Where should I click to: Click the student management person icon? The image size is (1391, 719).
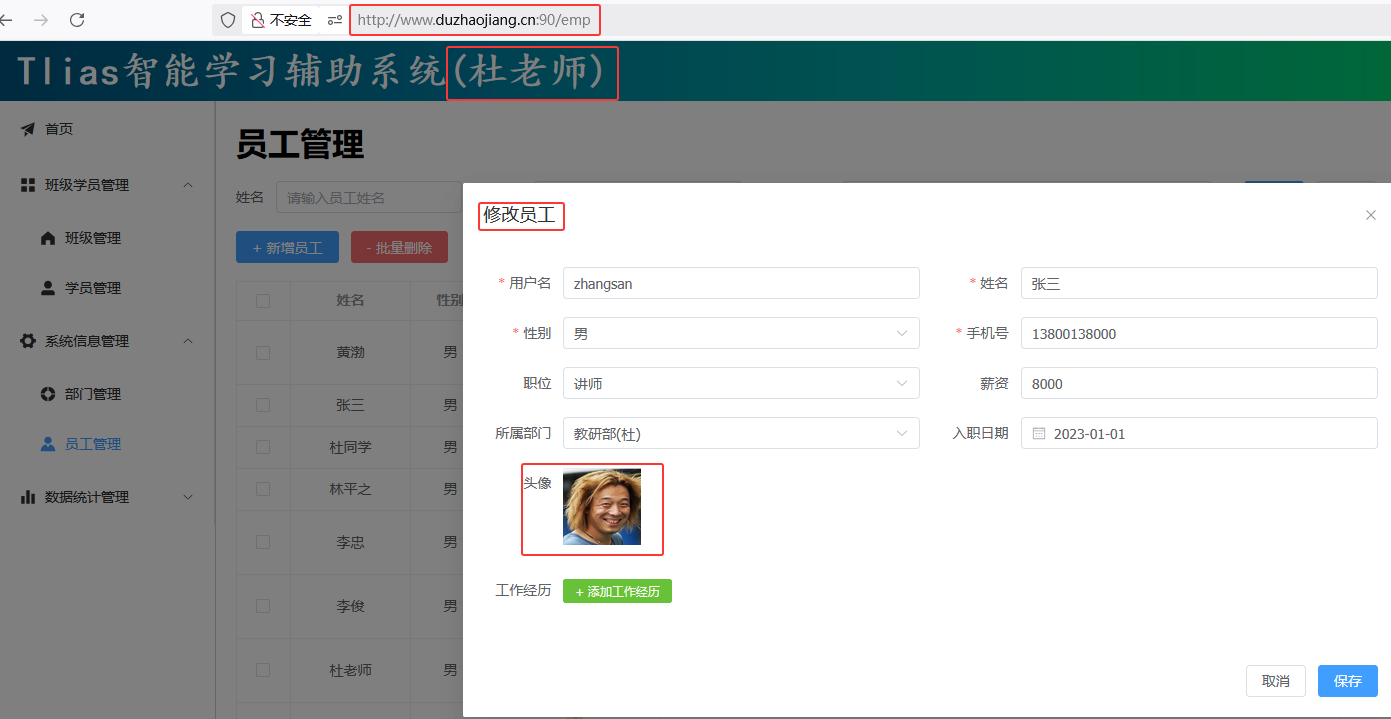click(x=48, y=288)
